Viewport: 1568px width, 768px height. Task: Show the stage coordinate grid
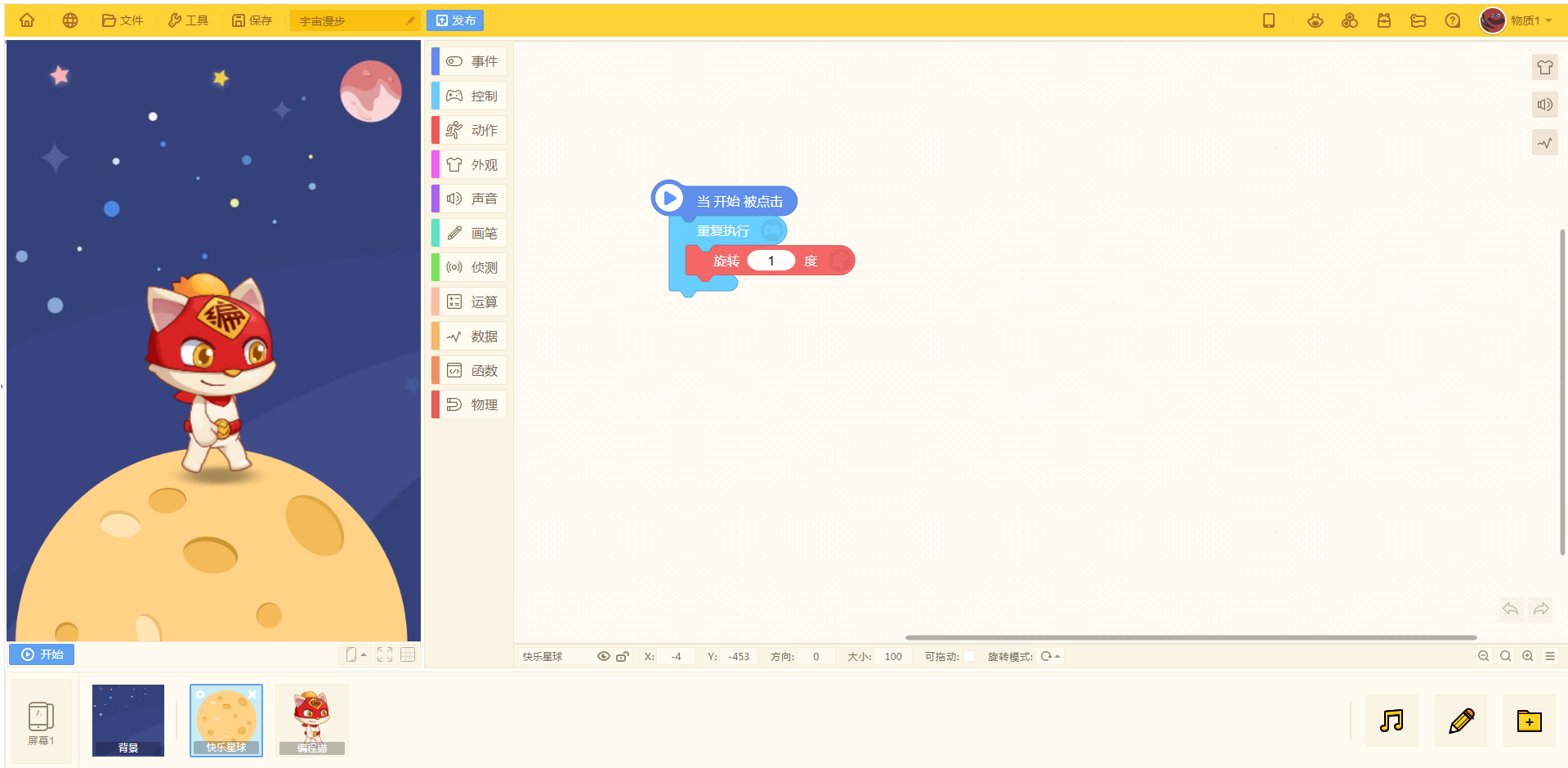point(408,654)
